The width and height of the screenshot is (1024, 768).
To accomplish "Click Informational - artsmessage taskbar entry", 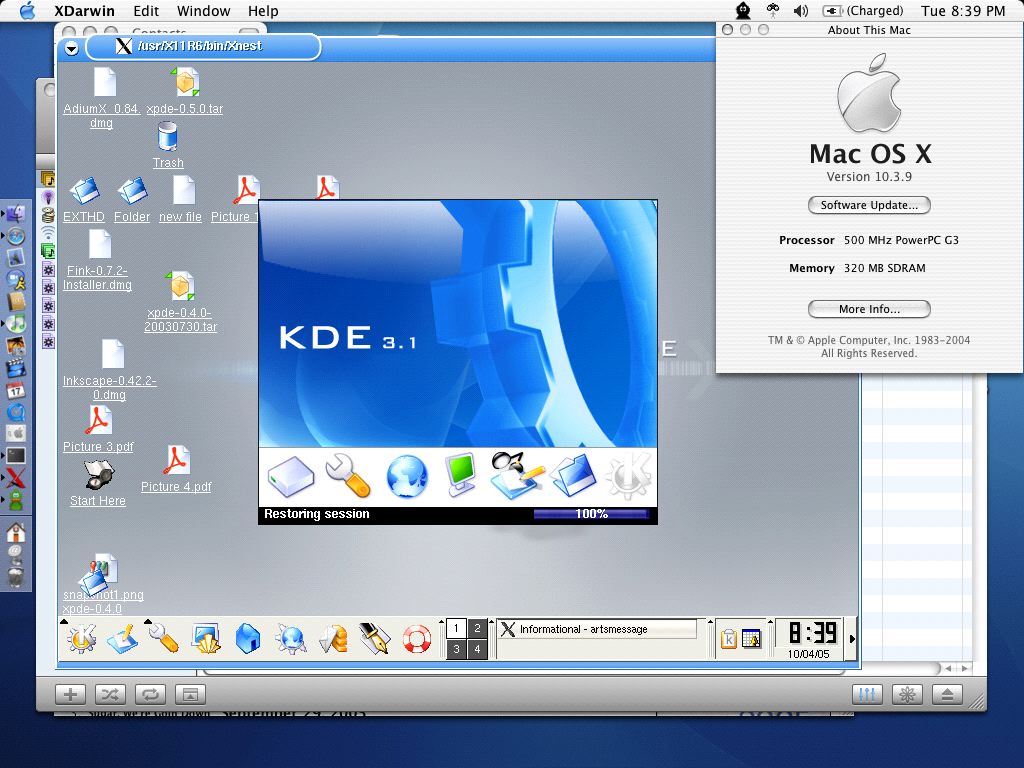I will pos(598,629).
